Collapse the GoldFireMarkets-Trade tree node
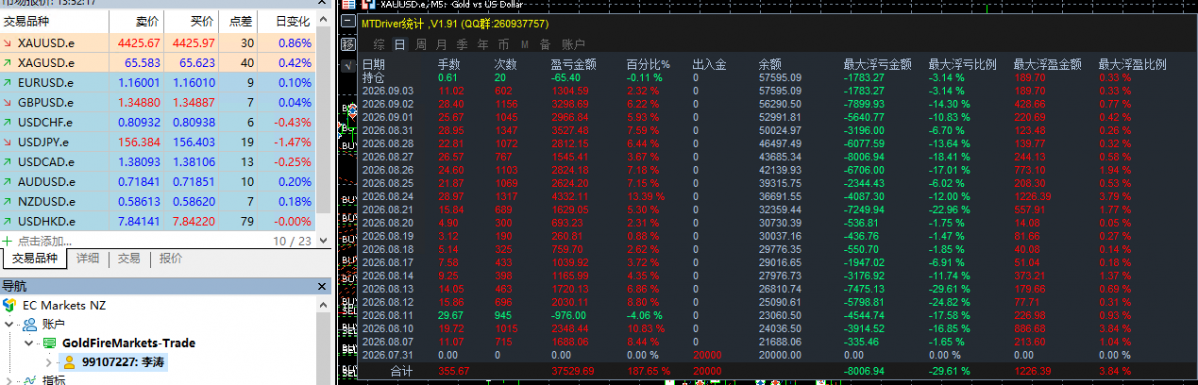The width and height of the screenshot is (1198, 385). pos(29,343)
